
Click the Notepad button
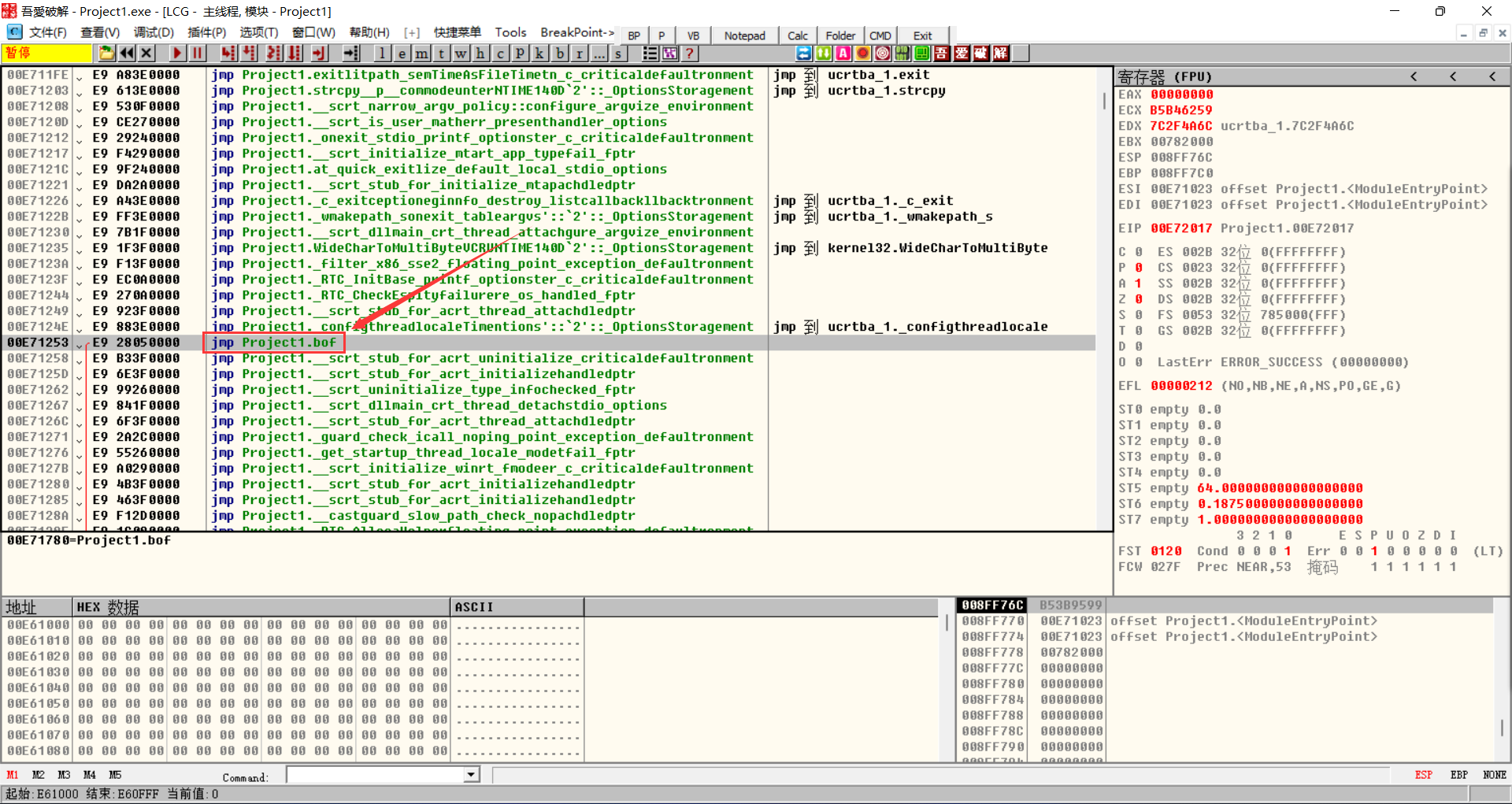[744, 35]
